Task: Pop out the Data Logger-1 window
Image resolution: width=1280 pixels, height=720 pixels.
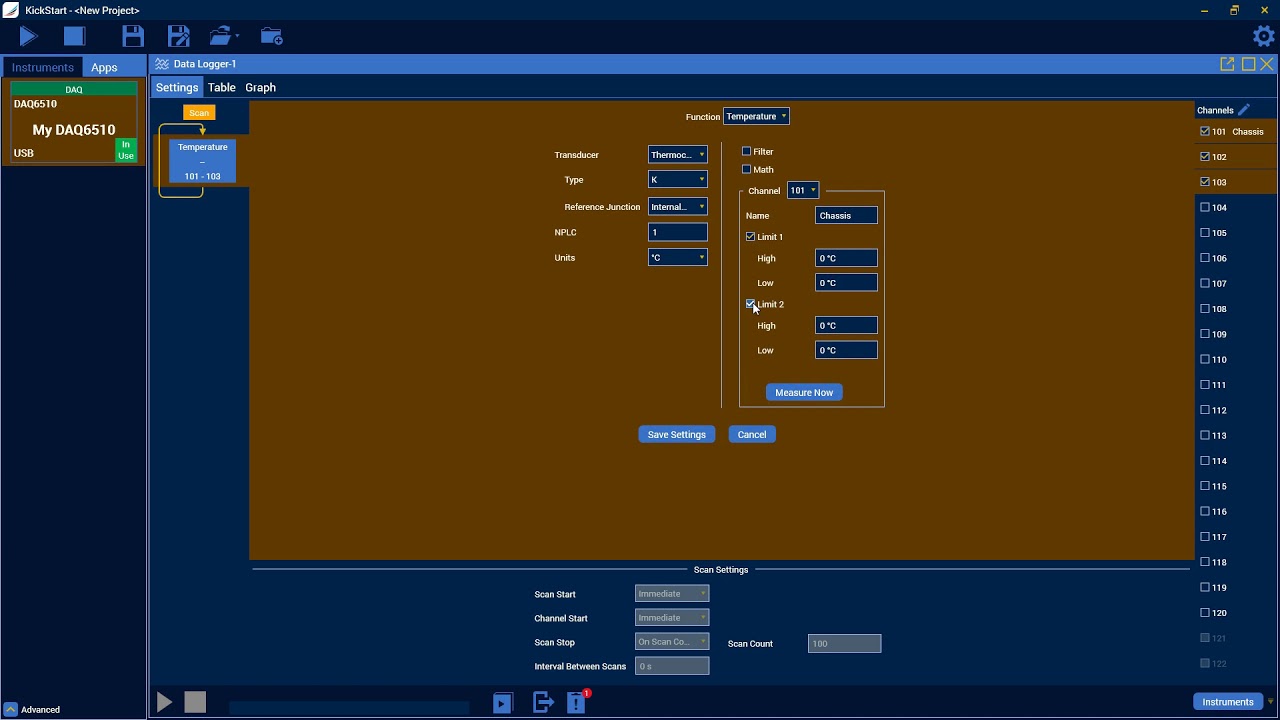Action: [x=1227, y=64]
